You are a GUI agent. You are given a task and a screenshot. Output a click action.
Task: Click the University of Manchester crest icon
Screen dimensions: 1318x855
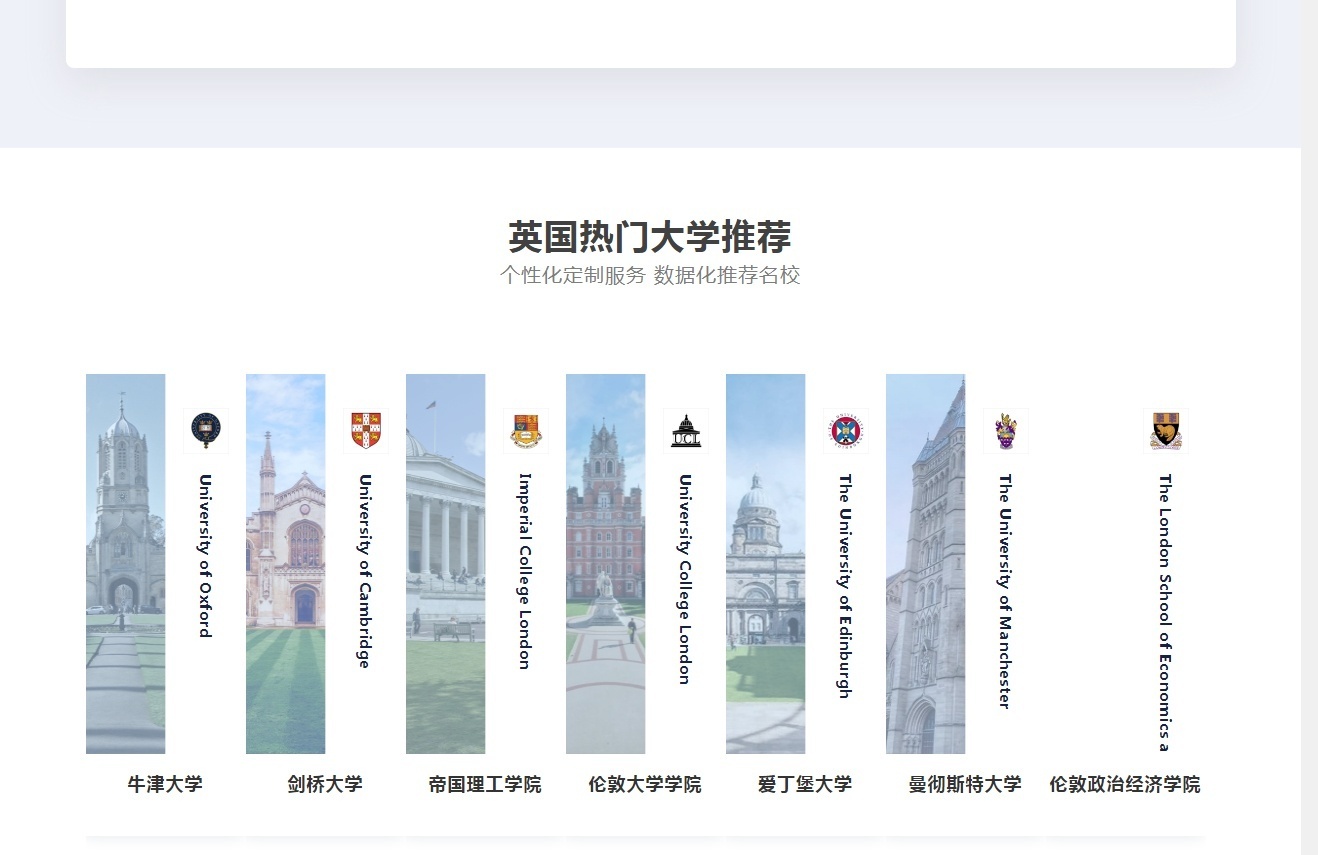click(1006, 431)
